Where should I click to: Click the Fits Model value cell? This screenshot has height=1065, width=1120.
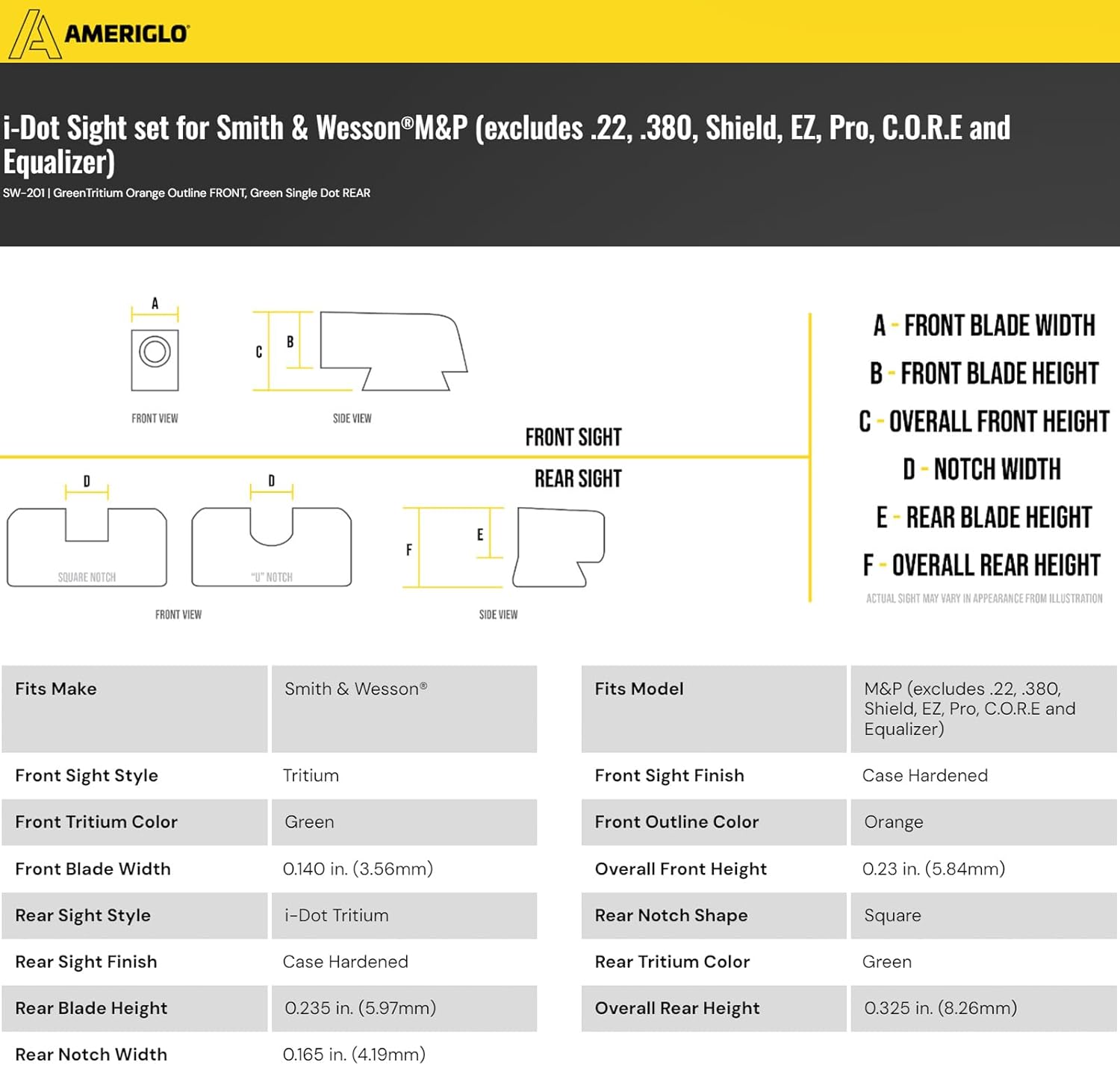969,708
